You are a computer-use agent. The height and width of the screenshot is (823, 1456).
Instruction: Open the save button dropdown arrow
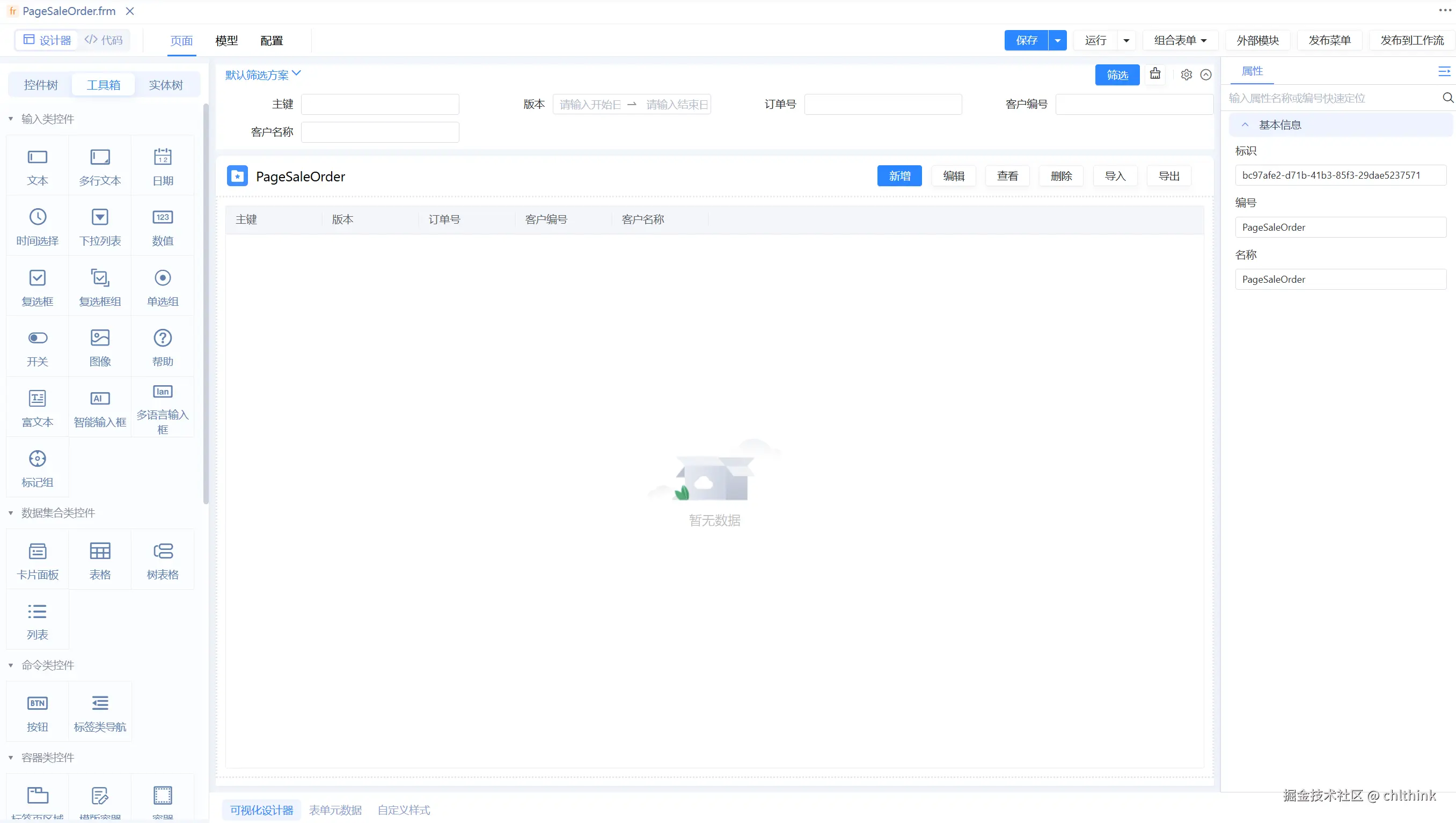(x=1057, y=40)
